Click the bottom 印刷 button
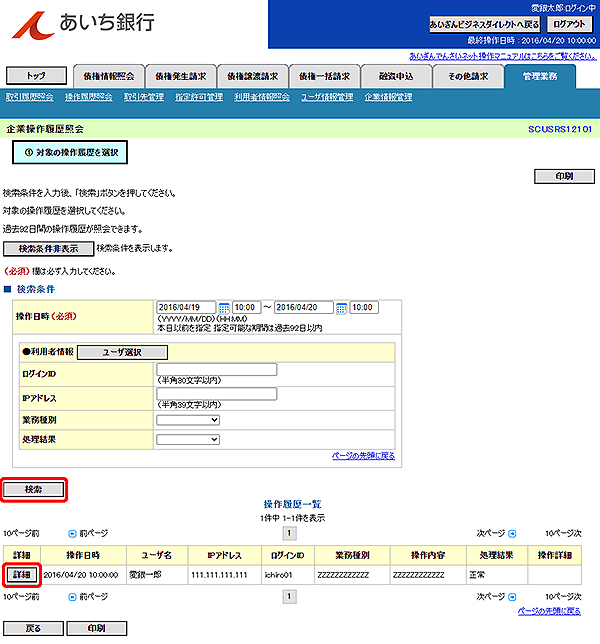Viewport: 600px width, 644px height. pos(97,628)
